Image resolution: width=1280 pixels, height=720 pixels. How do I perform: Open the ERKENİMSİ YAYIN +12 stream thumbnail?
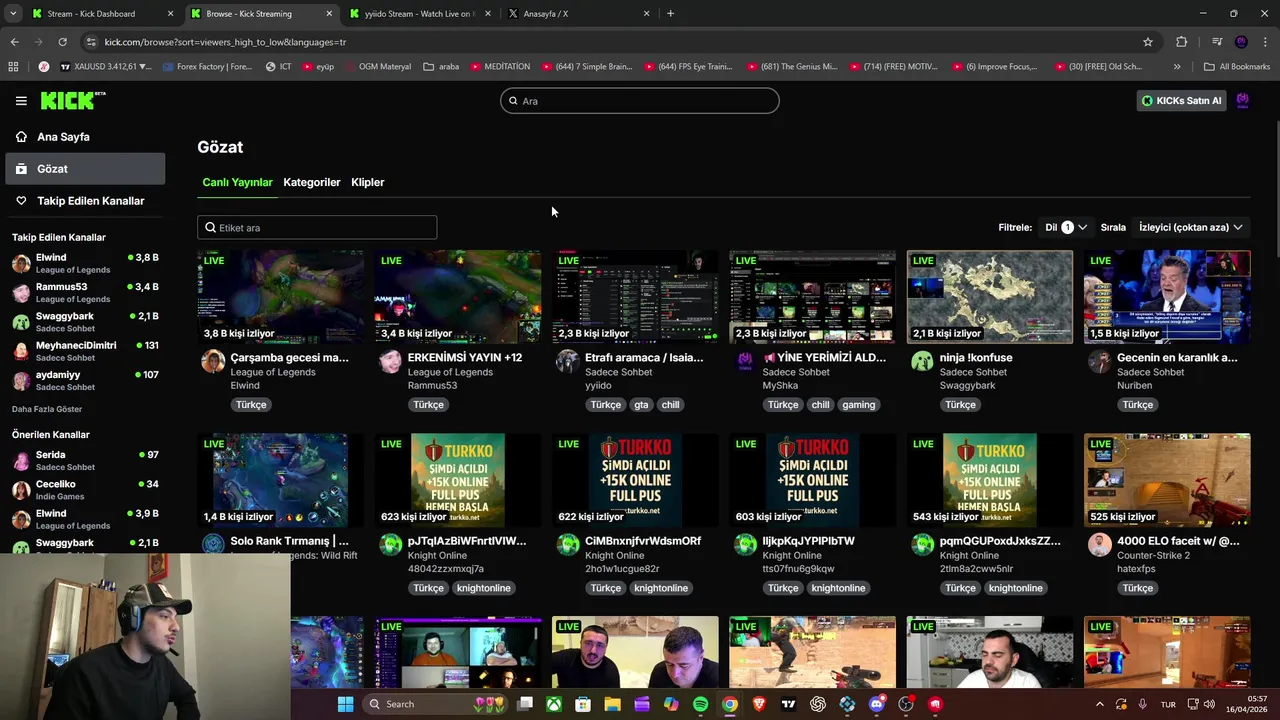coord(458,297)
